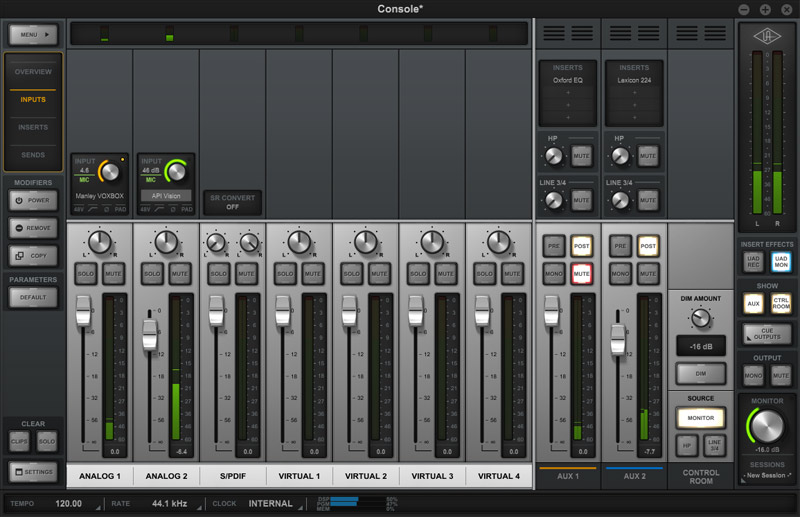800x517 pixels.
Task: Set Aux 1 to PRE routing
Action: coord(554,246)
